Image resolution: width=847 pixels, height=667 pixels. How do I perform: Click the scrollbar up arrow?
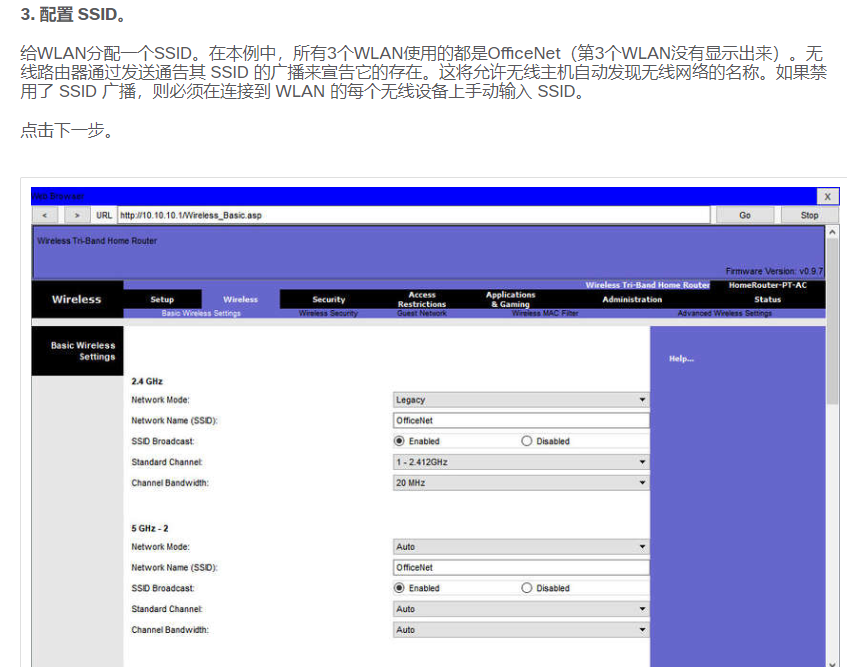(x=832, y=232)
